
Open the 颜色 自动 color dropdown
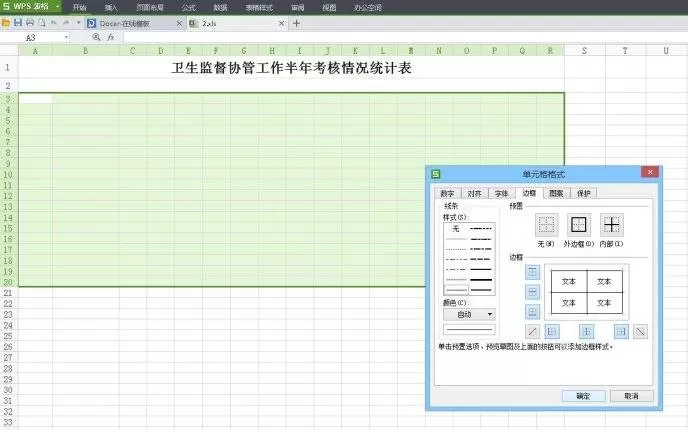[469, 315]
